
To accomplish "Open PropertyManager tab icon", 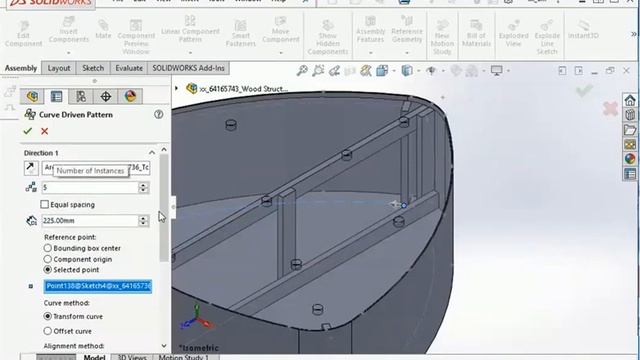I will [56, 96].
